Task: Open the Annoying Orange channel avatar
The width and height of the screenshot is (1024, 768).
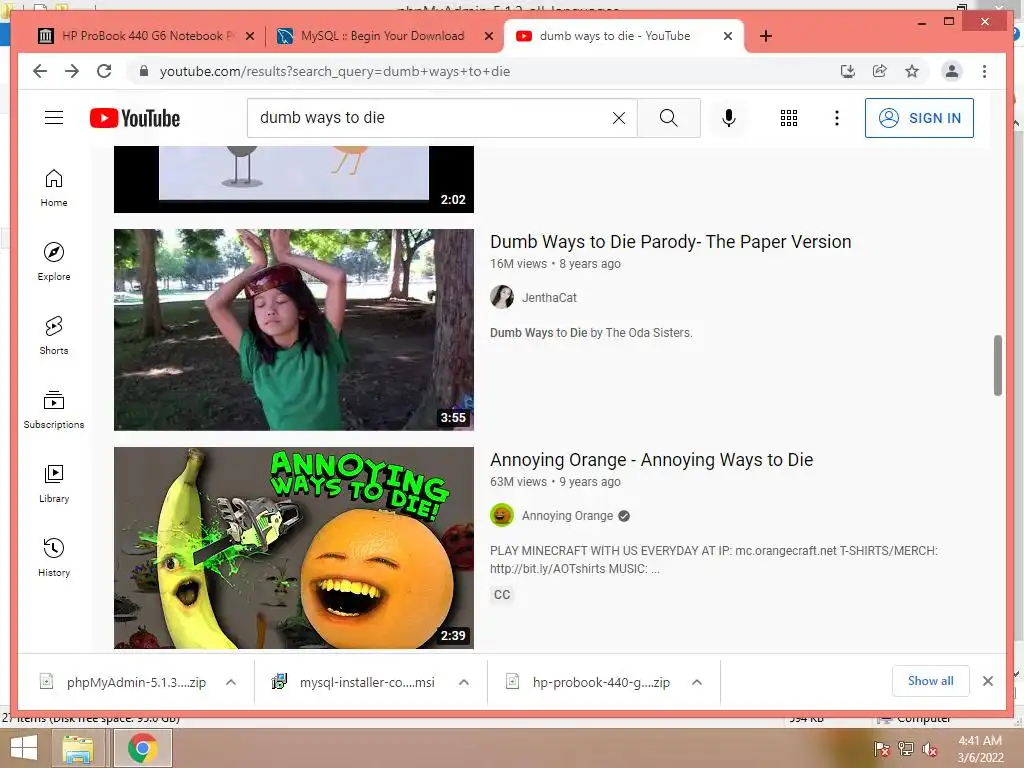Action: pos(502,515)
